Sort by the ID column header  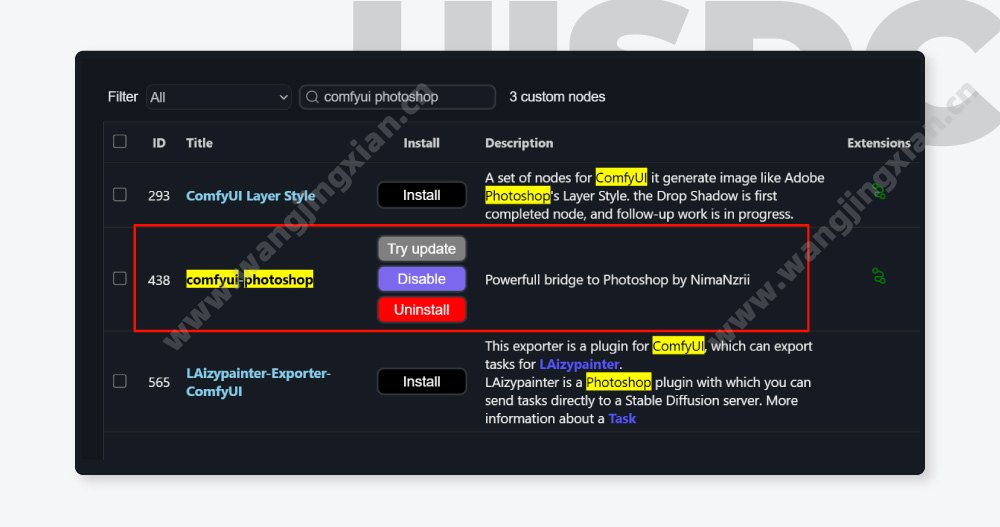(159, 143)
